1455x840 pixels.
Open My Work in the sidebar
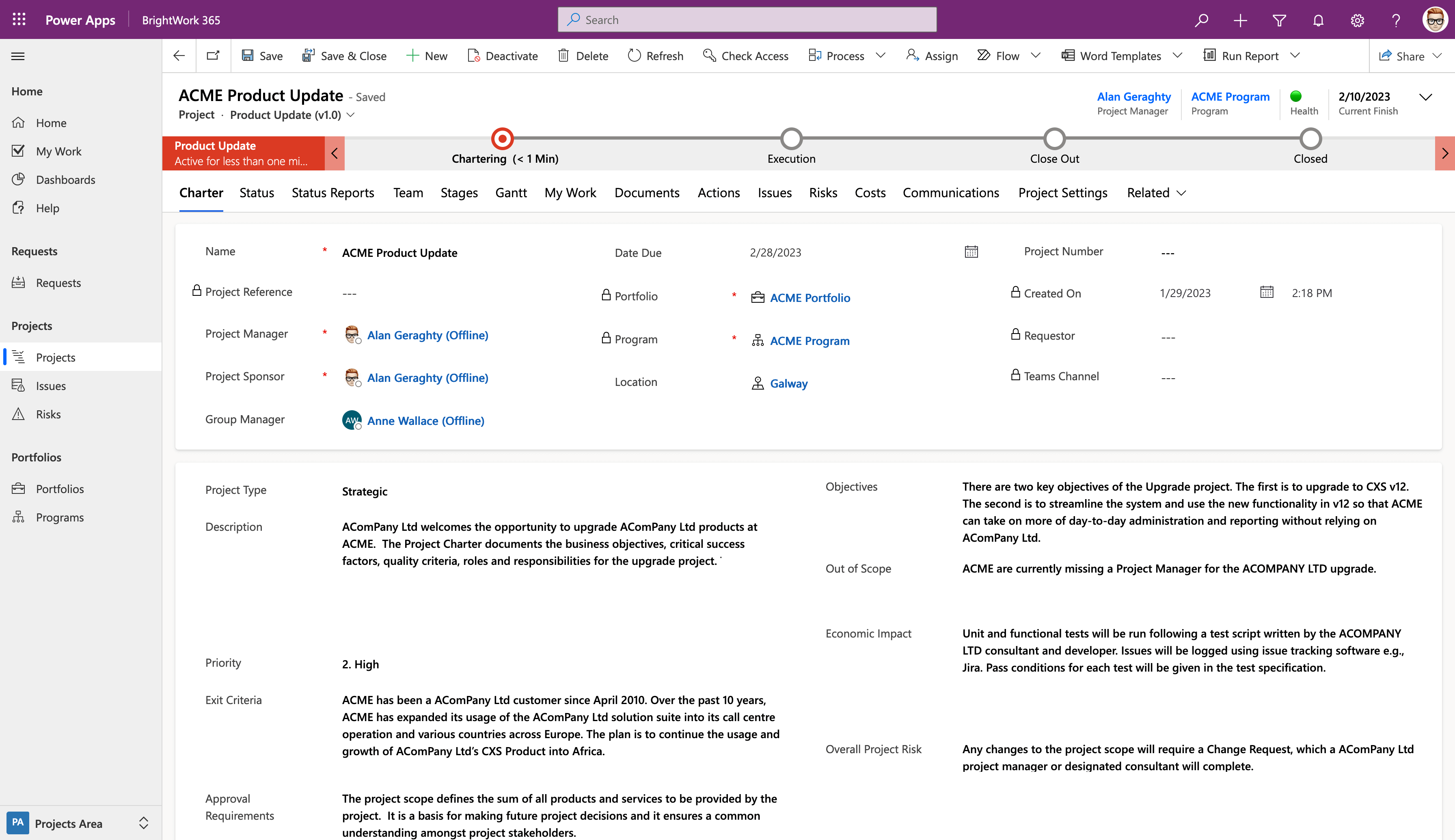pyautogui.click(x=58, y=151)
